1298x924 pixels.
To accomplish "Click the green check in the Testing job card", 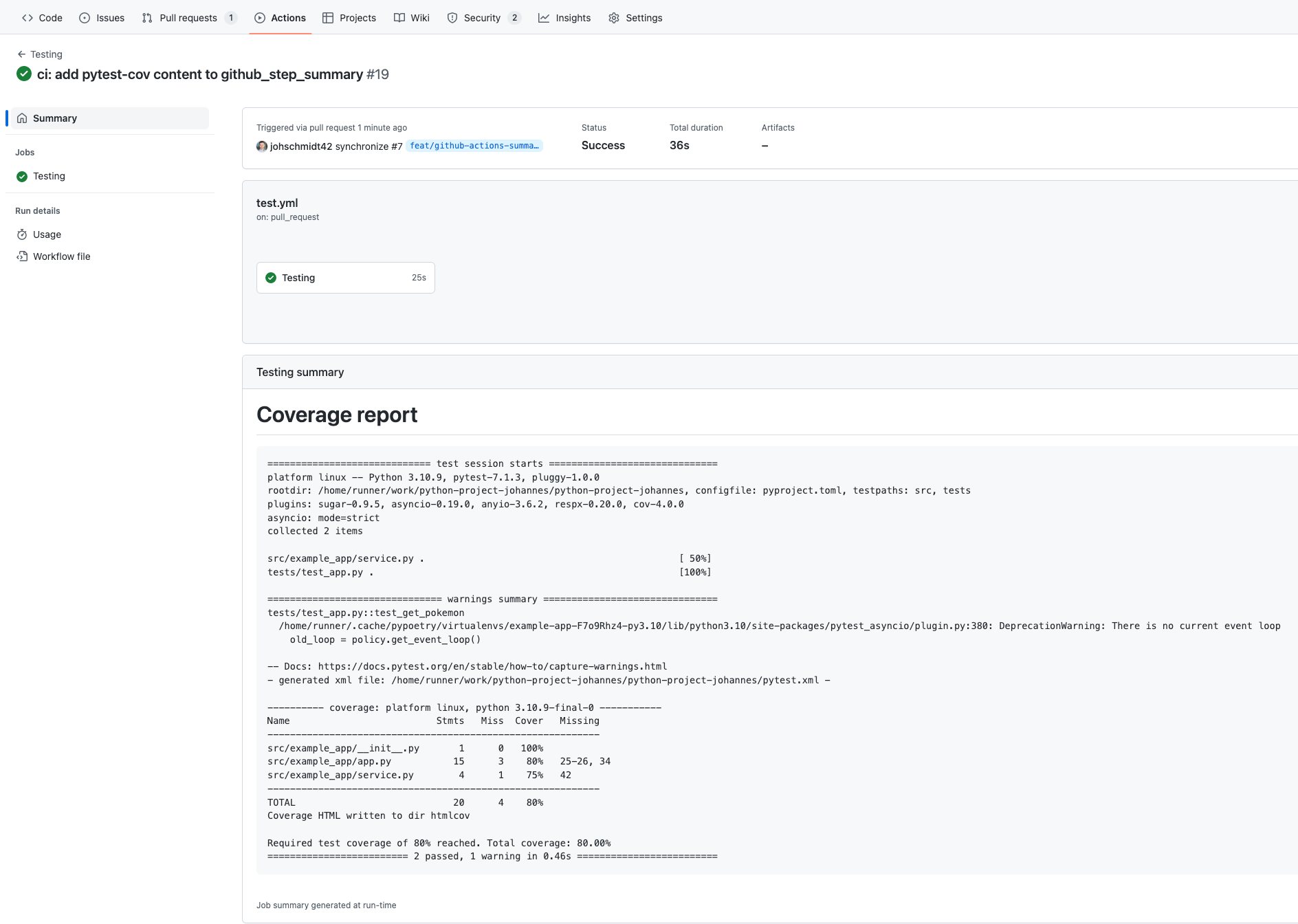I will click(271, 278).
